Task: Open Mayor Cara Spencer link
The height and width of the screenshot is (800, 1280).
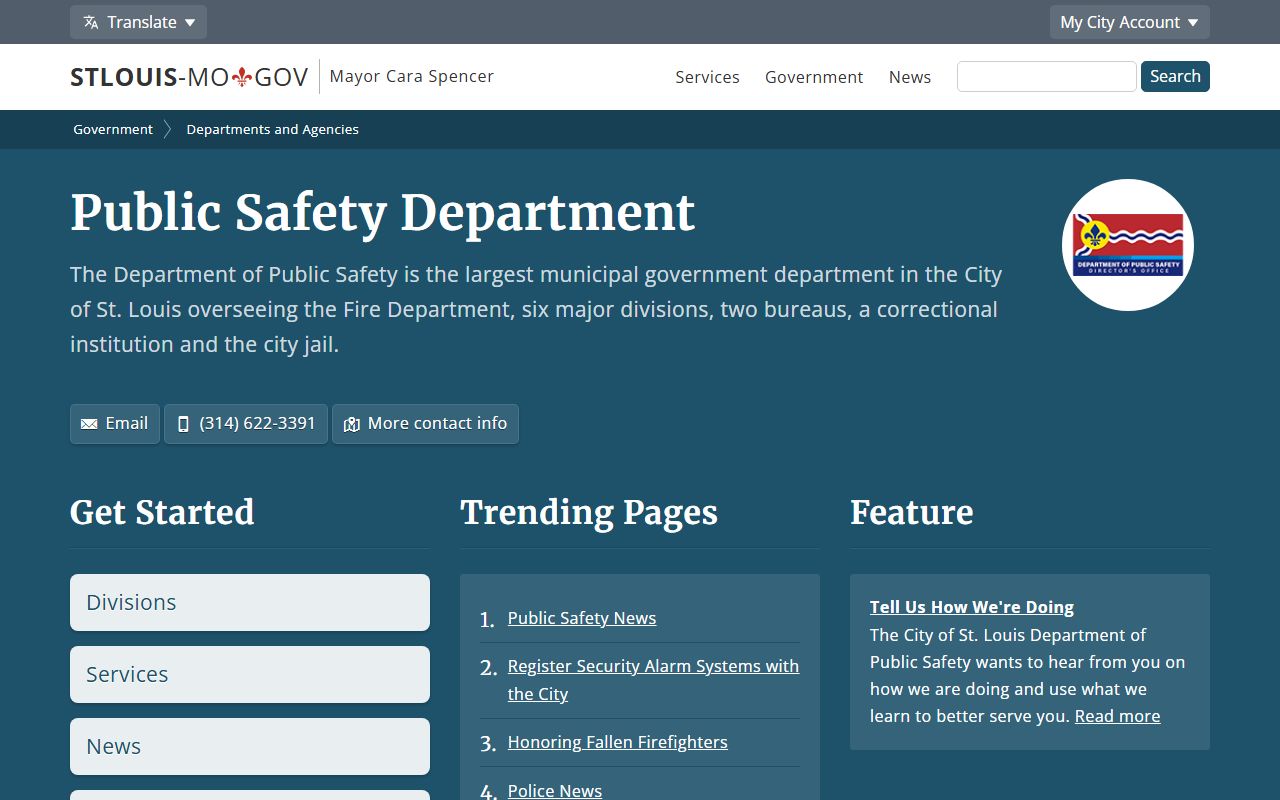Action: (x=411, y=76)
